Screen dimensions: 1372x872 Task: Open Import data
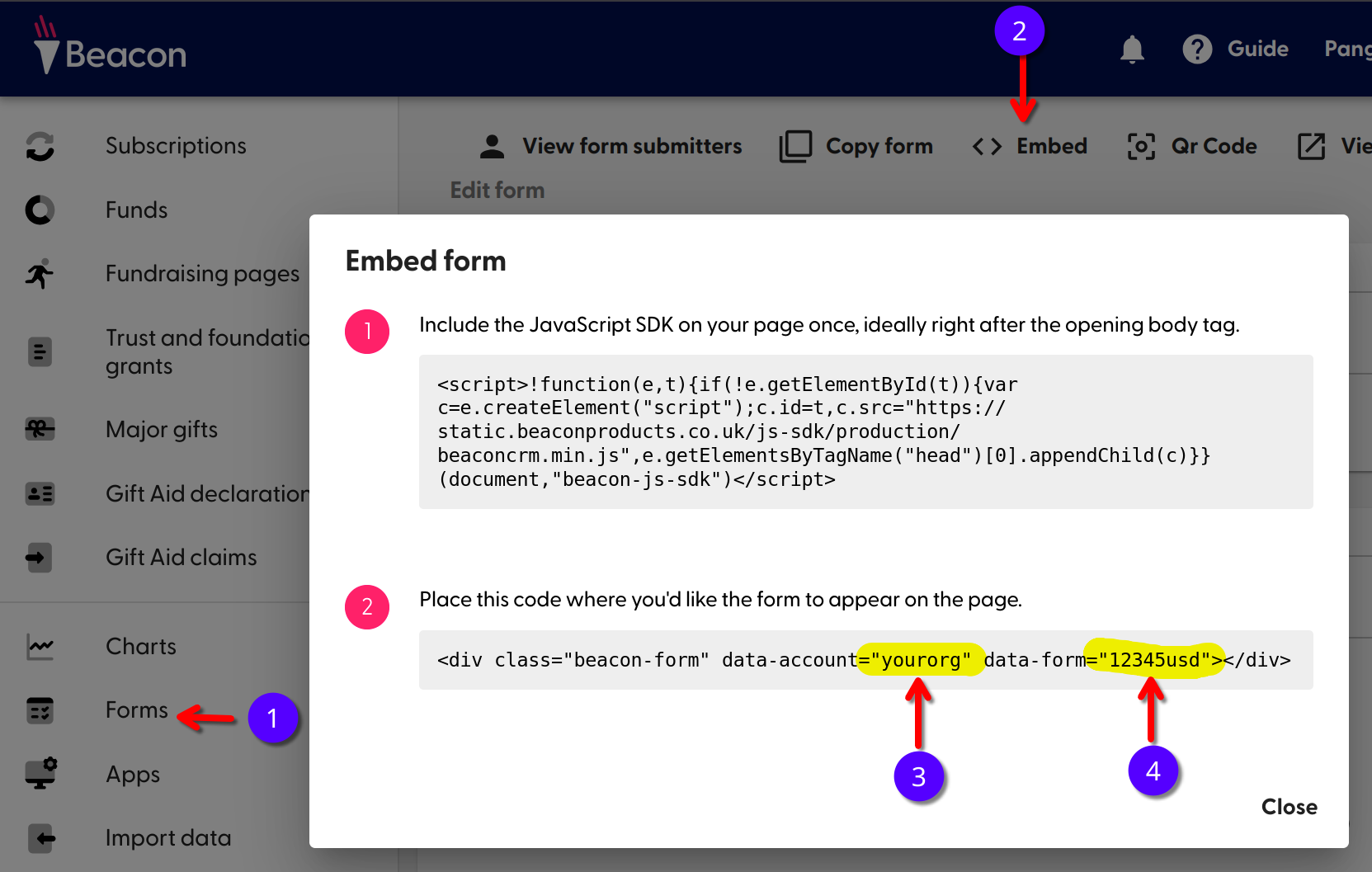point(168,837)
